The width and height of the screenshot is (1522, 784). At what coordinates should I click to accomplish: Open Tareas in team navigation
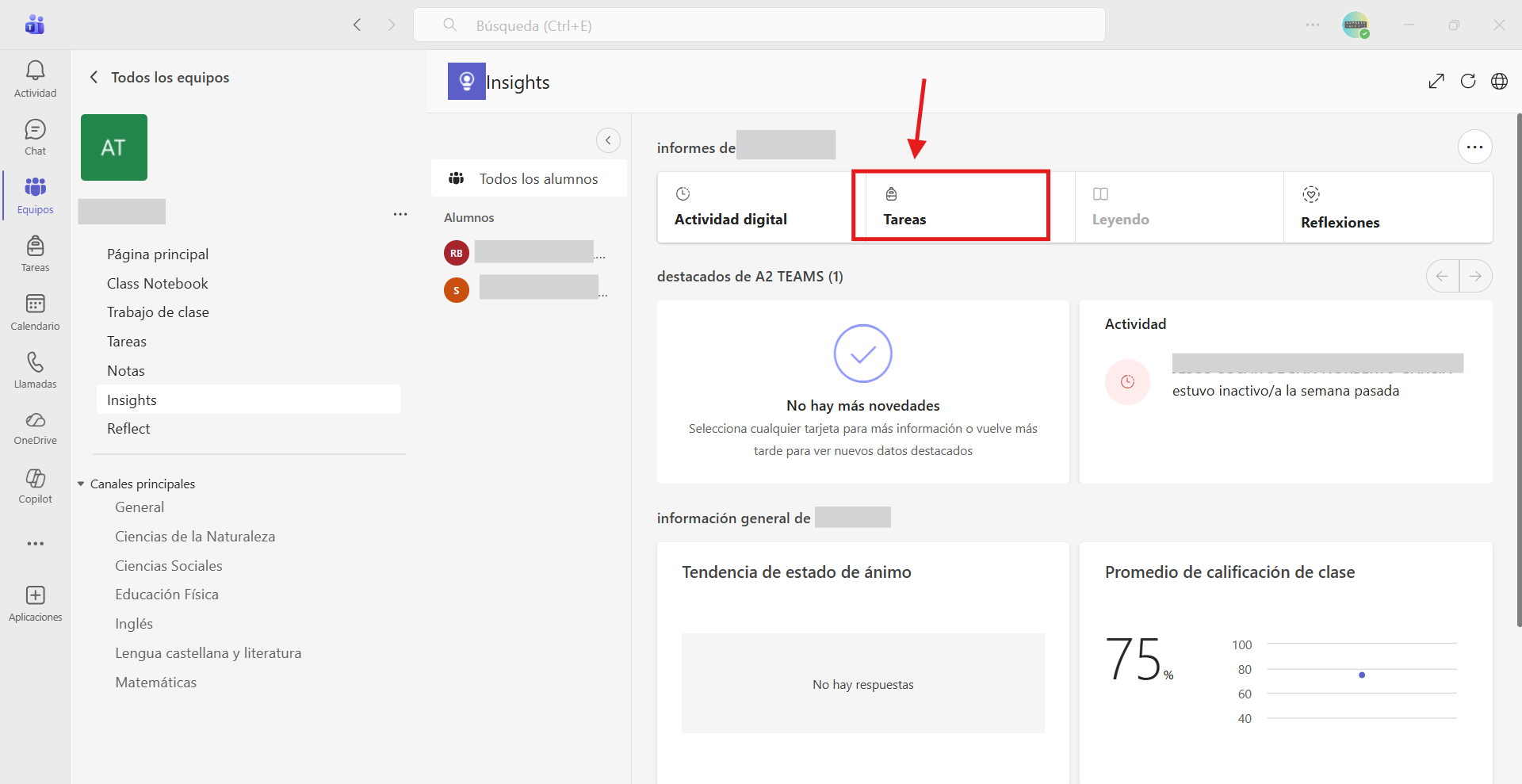click(x=127, y=342)
